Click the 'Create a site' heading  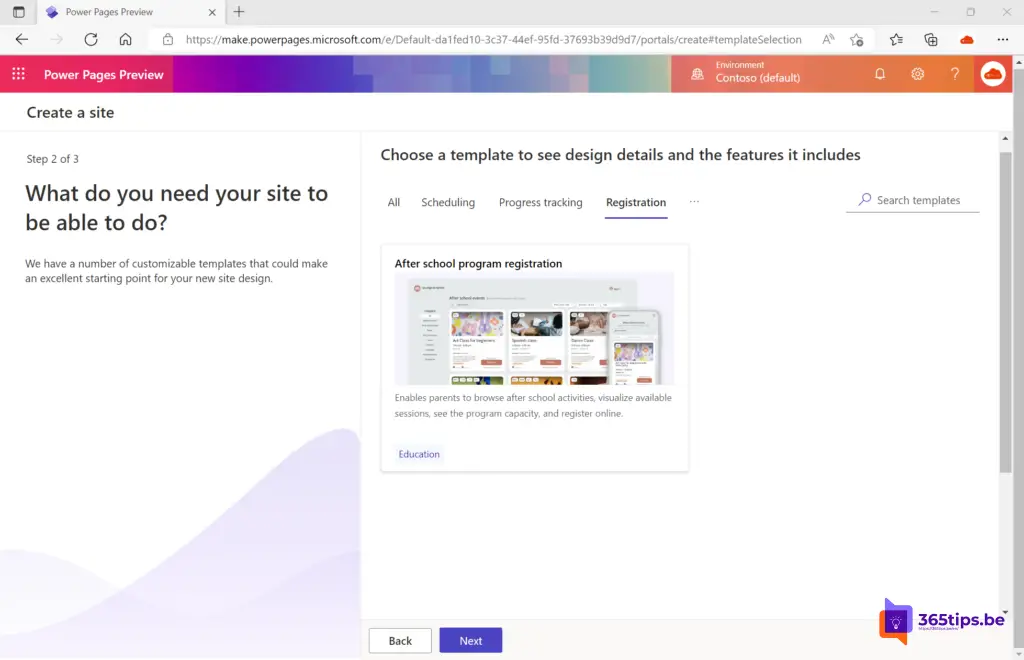[71, 112]
